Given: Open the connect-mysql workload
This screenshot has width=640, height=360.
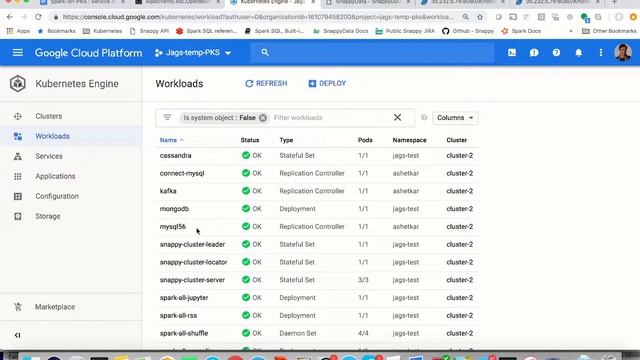Looking at the screenshot, I should click(182, 173).
